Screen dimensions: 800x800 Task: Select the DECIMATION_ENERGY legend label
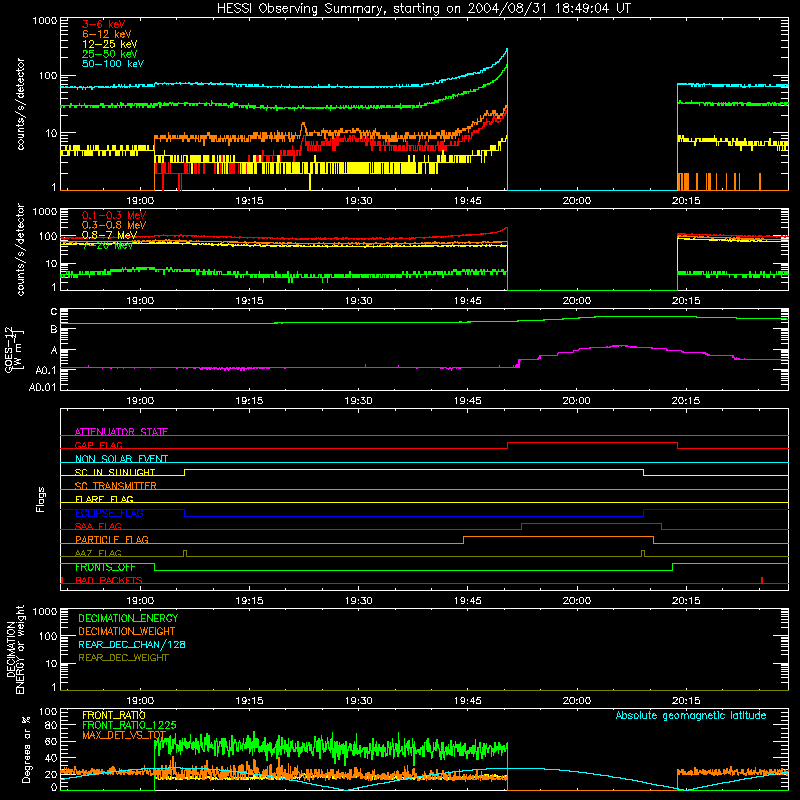coord(128,618)
